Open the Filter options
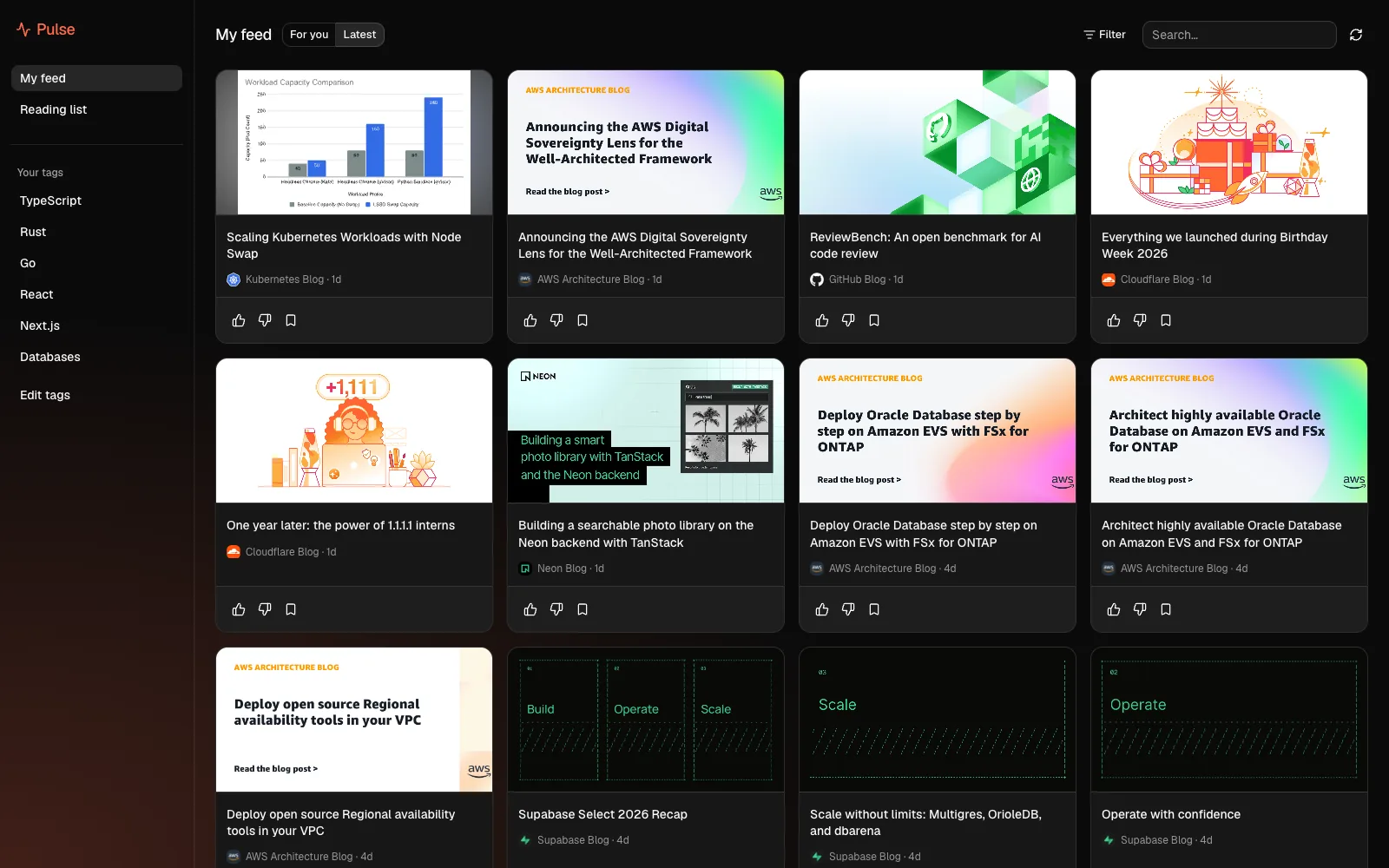Image resolution: width=1389 pixels, height=868 pixels. click(x=1104, y=35)
